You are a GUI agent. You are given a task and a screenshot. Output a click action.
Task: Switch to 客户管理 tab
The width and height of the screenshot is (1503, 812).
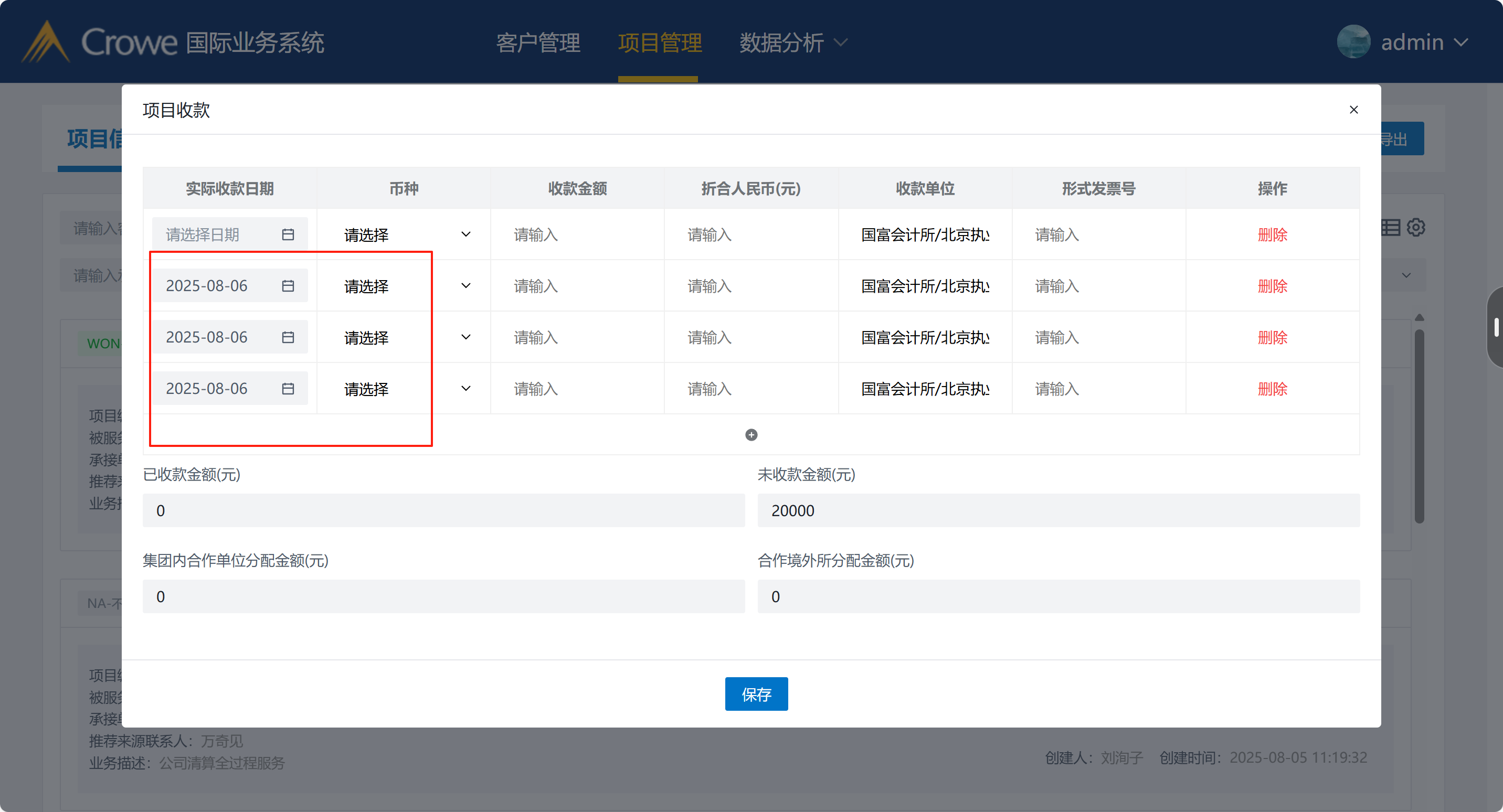[x=538, y=42]
